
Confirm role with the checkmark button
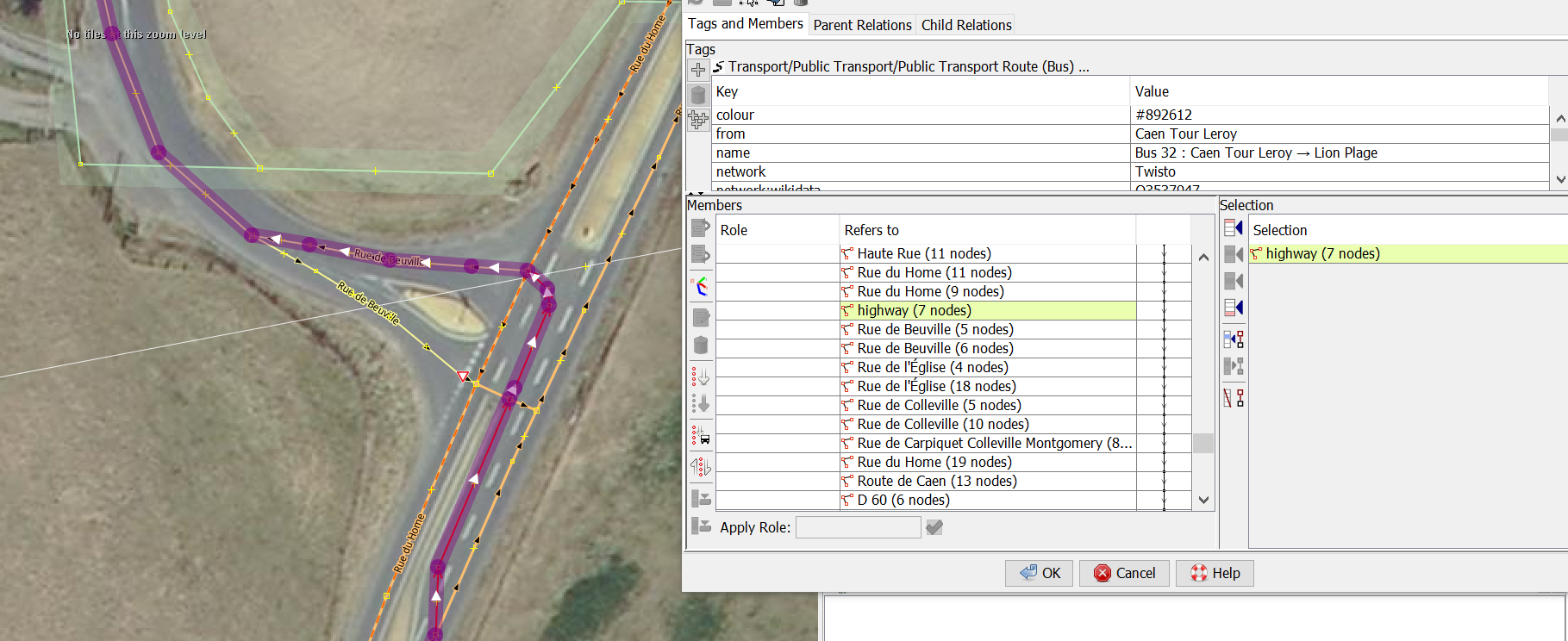point(934,527)
